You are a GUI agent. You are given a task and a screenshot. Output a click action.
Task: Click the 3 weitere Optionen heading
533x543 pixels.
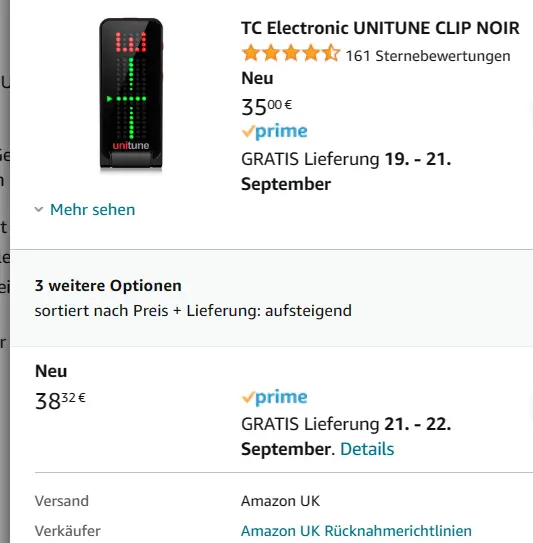108,286
